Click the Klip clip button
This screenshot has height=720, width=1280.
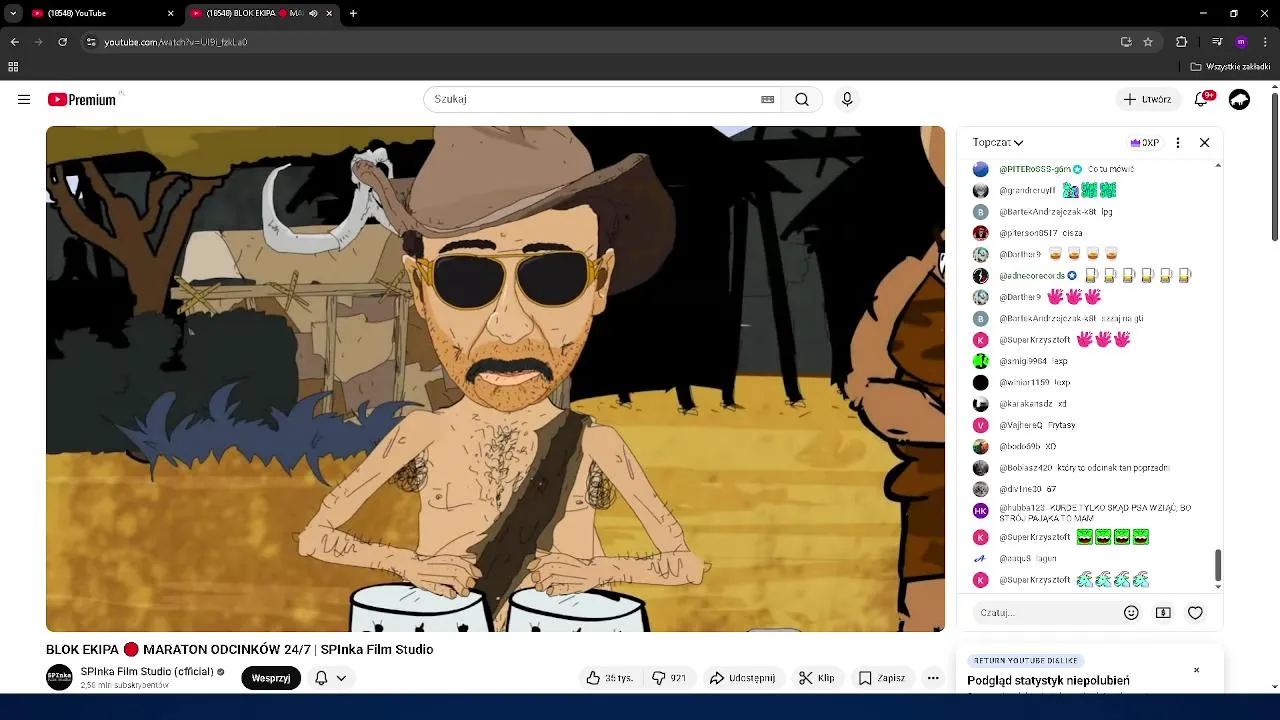817,677
